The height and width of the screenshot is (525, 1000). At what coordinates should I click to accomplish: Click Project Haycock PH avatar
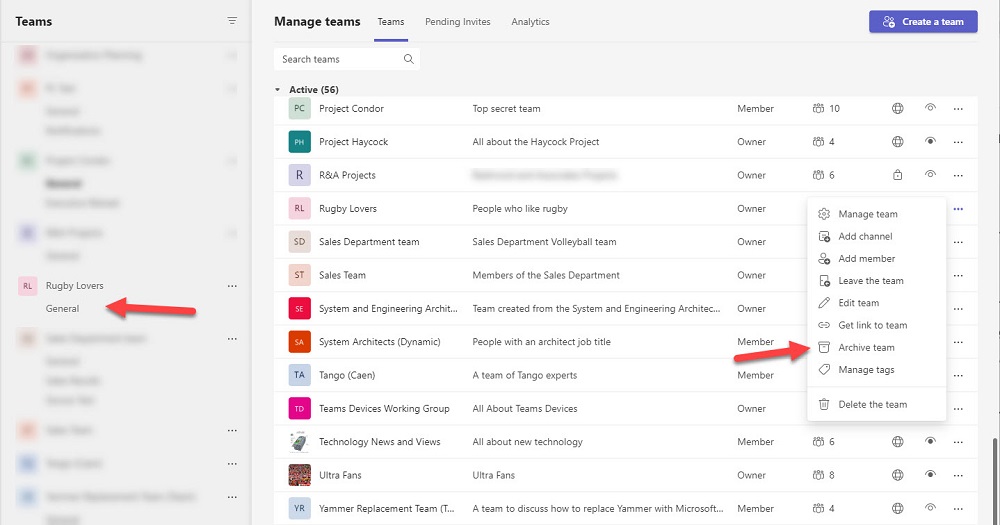(x=300, y=142)
